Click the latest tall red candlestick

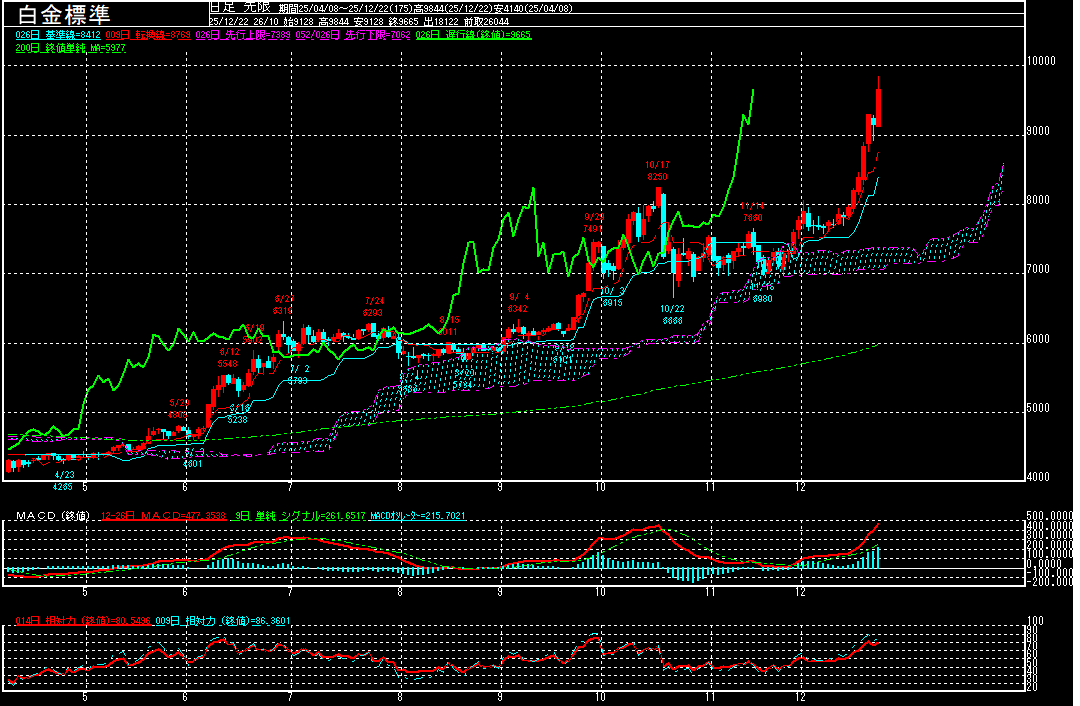coord(878,106)
